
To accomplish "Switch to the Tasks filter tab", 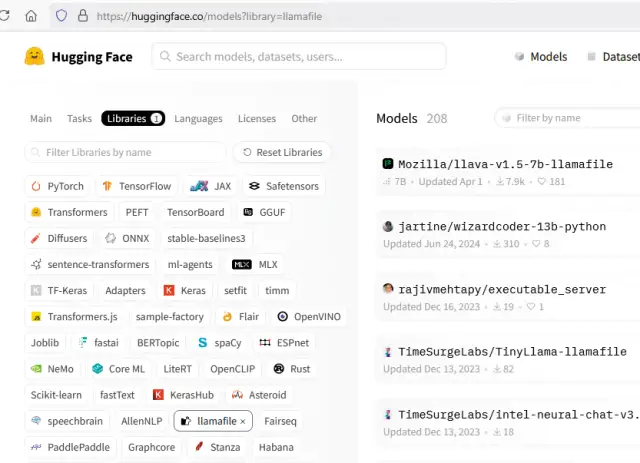I will click(x=80, y=118).
